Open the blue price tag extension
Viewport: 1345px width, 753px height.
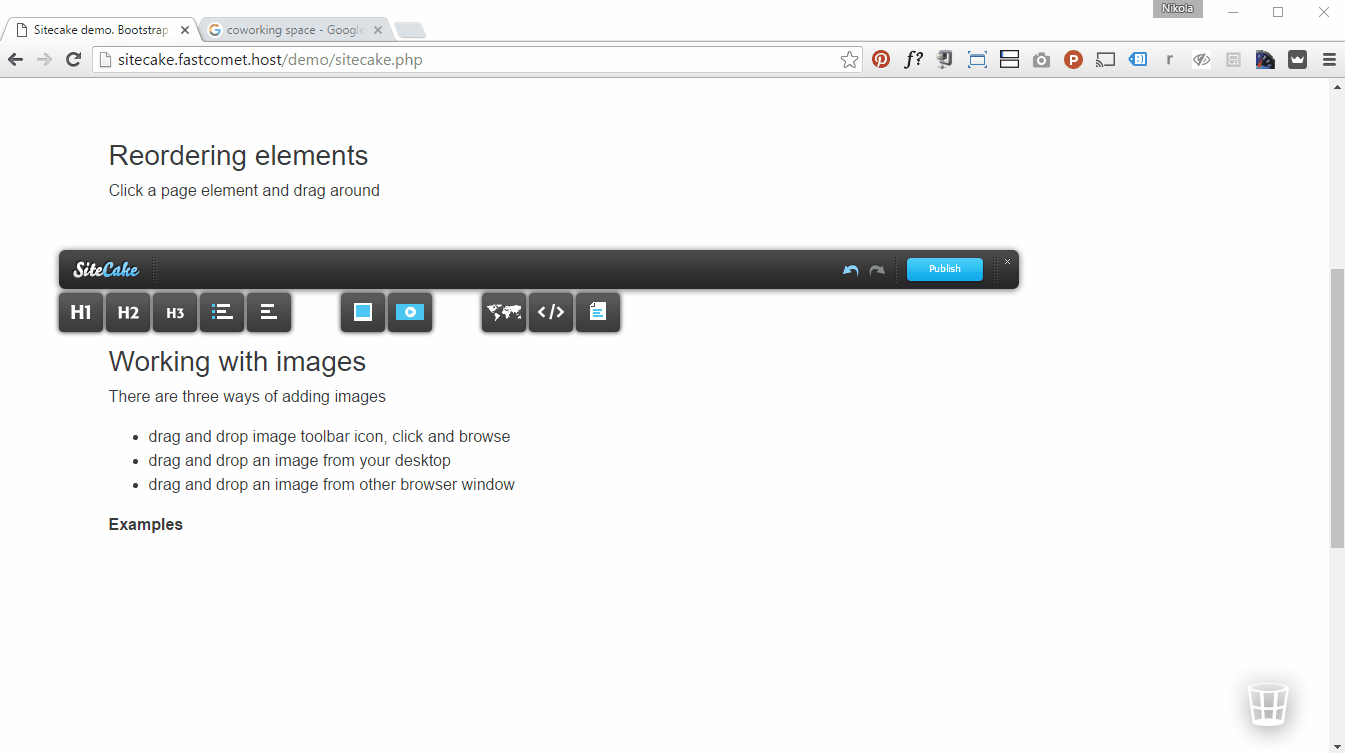pos(1138,60)
